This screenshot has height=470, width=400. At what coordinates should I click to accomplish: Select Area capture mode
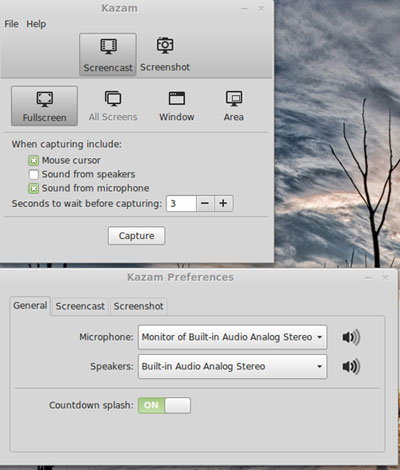click(234, 106)
